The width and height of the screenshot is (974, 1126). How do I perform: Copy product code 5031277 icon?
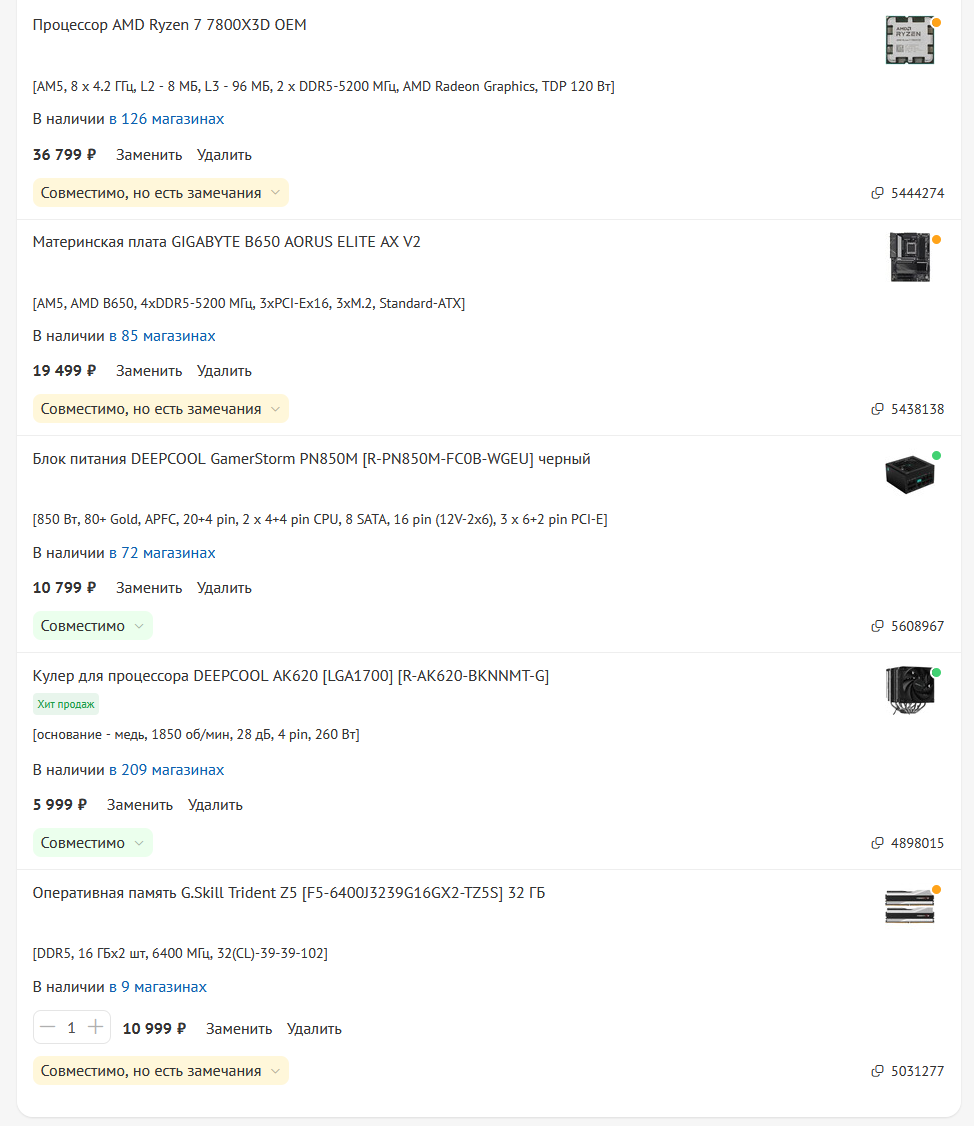click(877, 1071)
